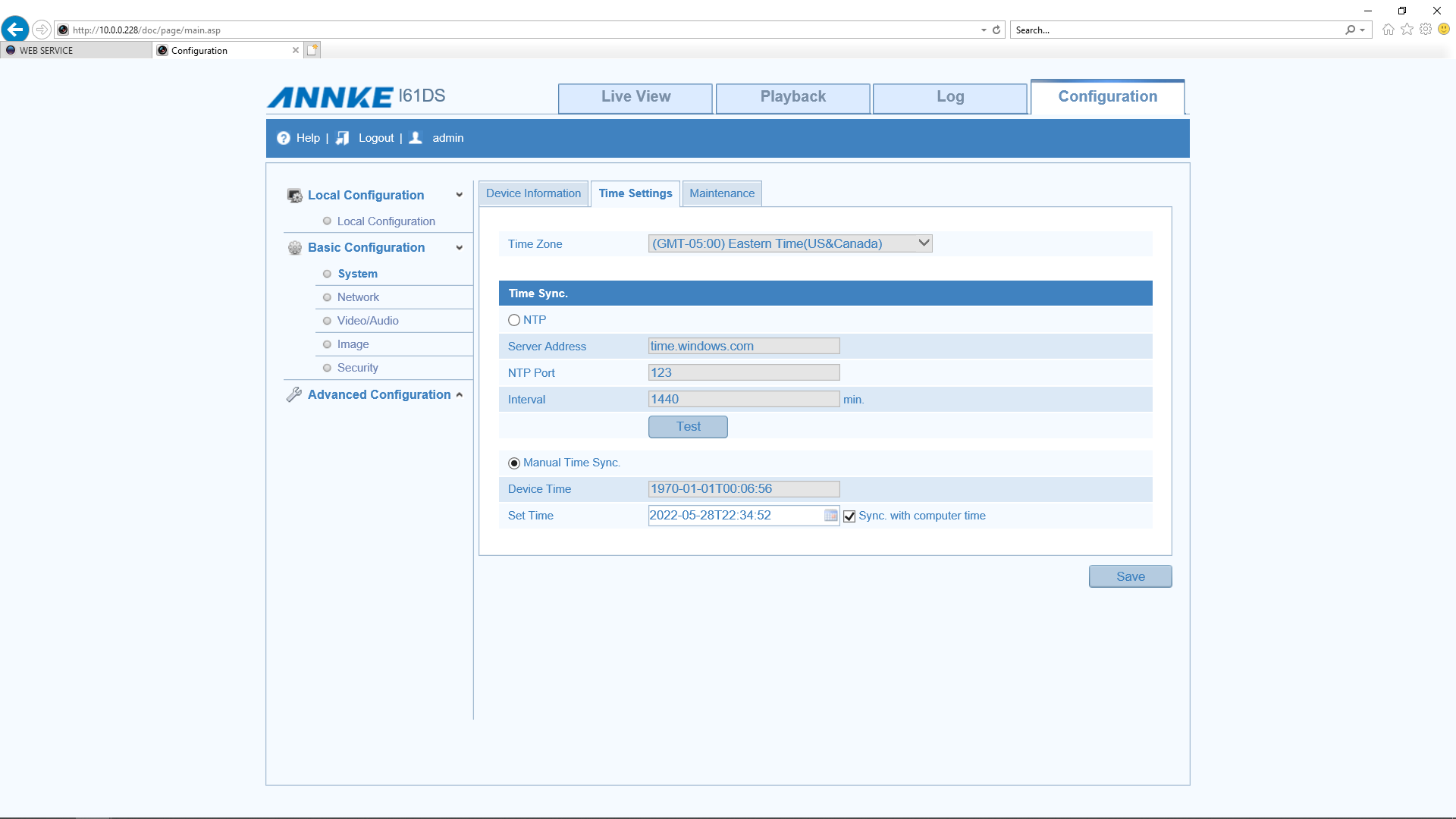This screenshot has width=1456, height=819.
Task: Click the browser back arrow button
Action: (x=15, y=30)
